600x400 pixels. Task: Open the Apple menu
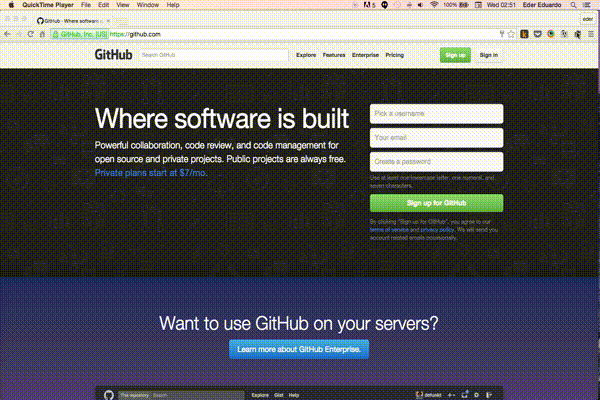pyautogui.click(x=11, y=5)
